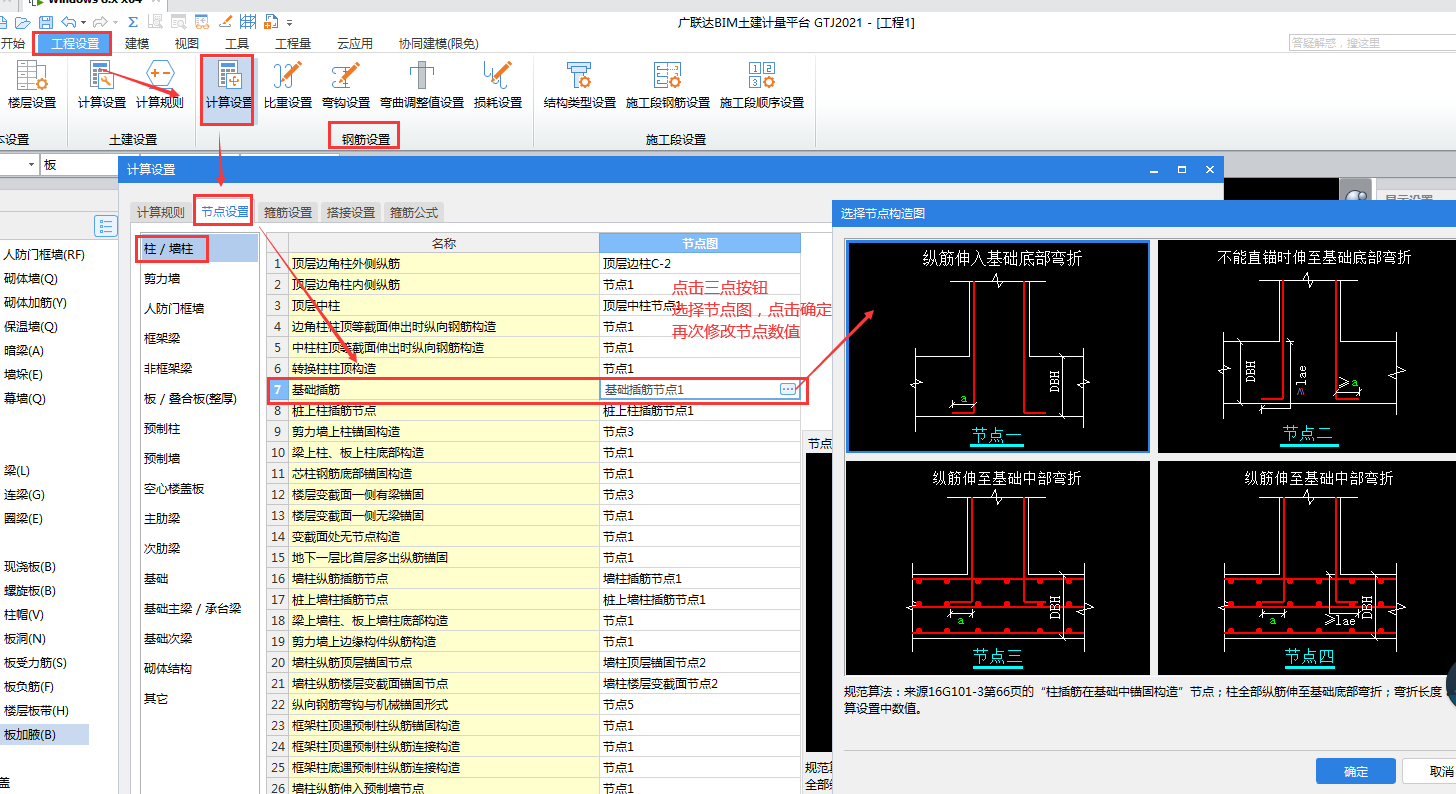Image resolution: width=1456 pixels, height=794 pixels.
Task: Open the 搭接设置 dialog tab
Action: click(351, 212)
